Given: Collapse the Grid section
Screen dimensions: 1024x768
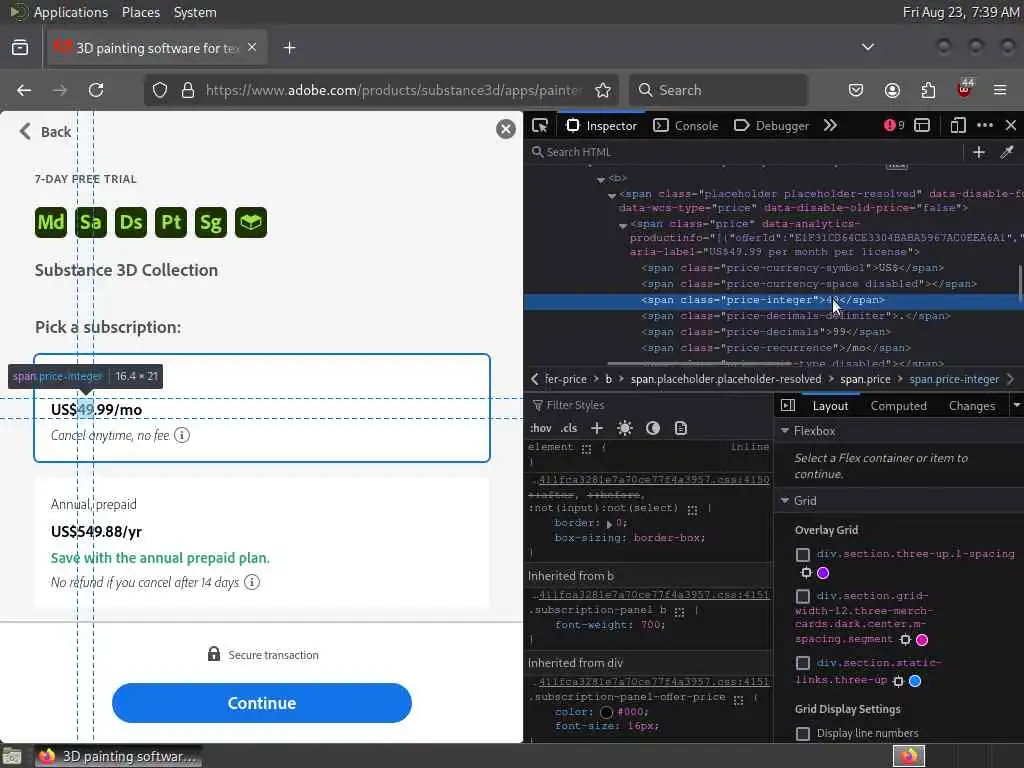Looking at the screenshot, I should 785,501.
